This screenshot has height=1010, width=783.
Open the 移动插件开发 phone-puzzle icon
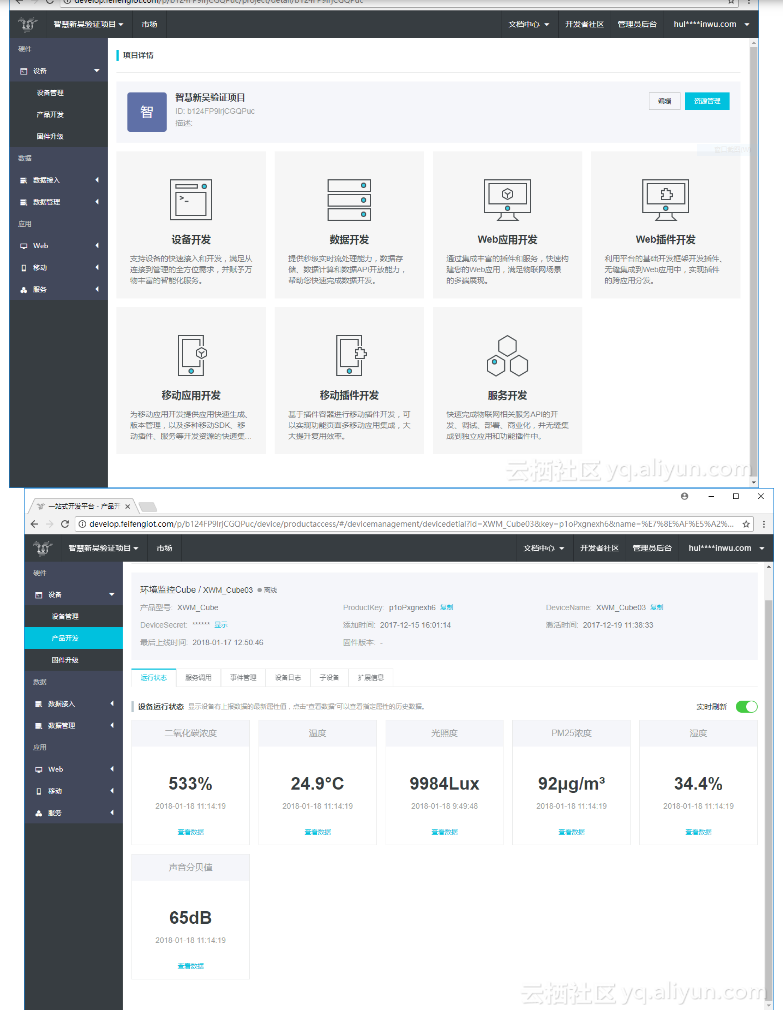click(350, 355)
